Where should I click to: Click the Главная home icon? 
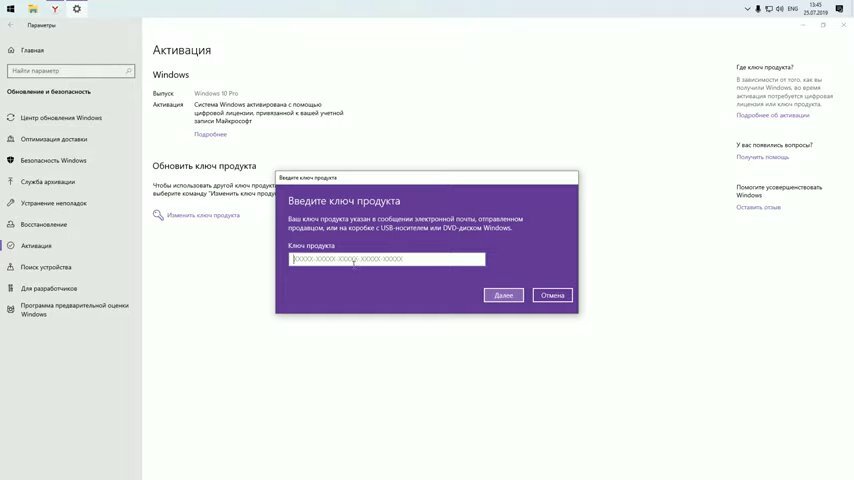pos(10,50)
